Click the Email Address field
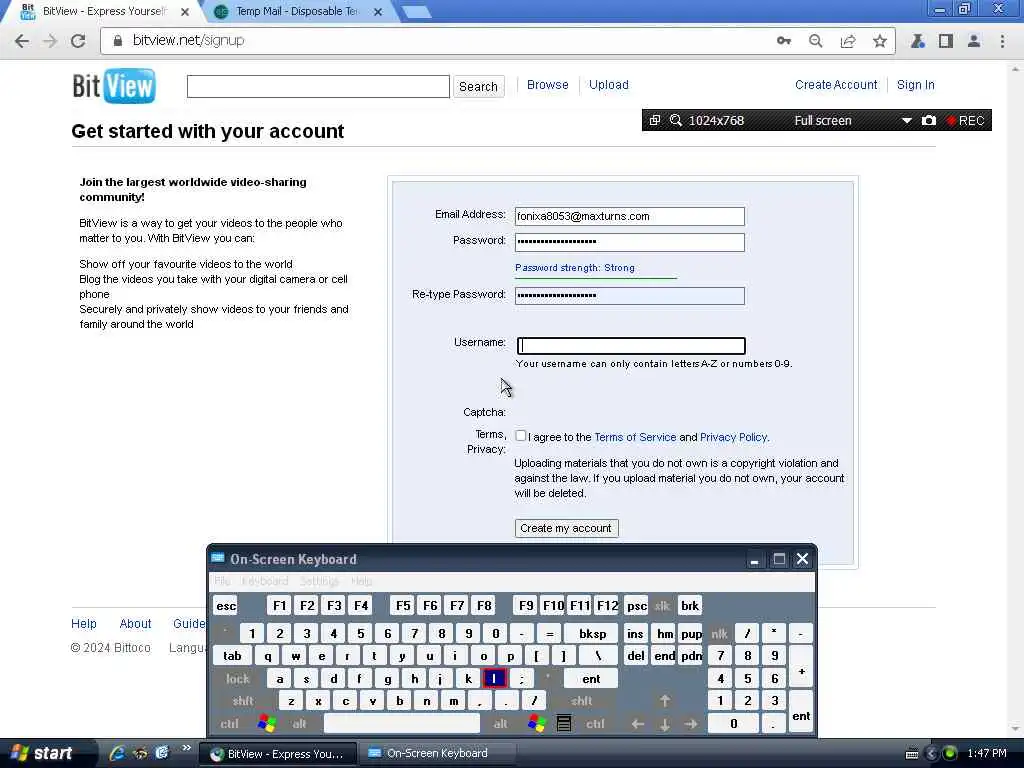Viewport: 1024px width, 768px height. point(630,216)
